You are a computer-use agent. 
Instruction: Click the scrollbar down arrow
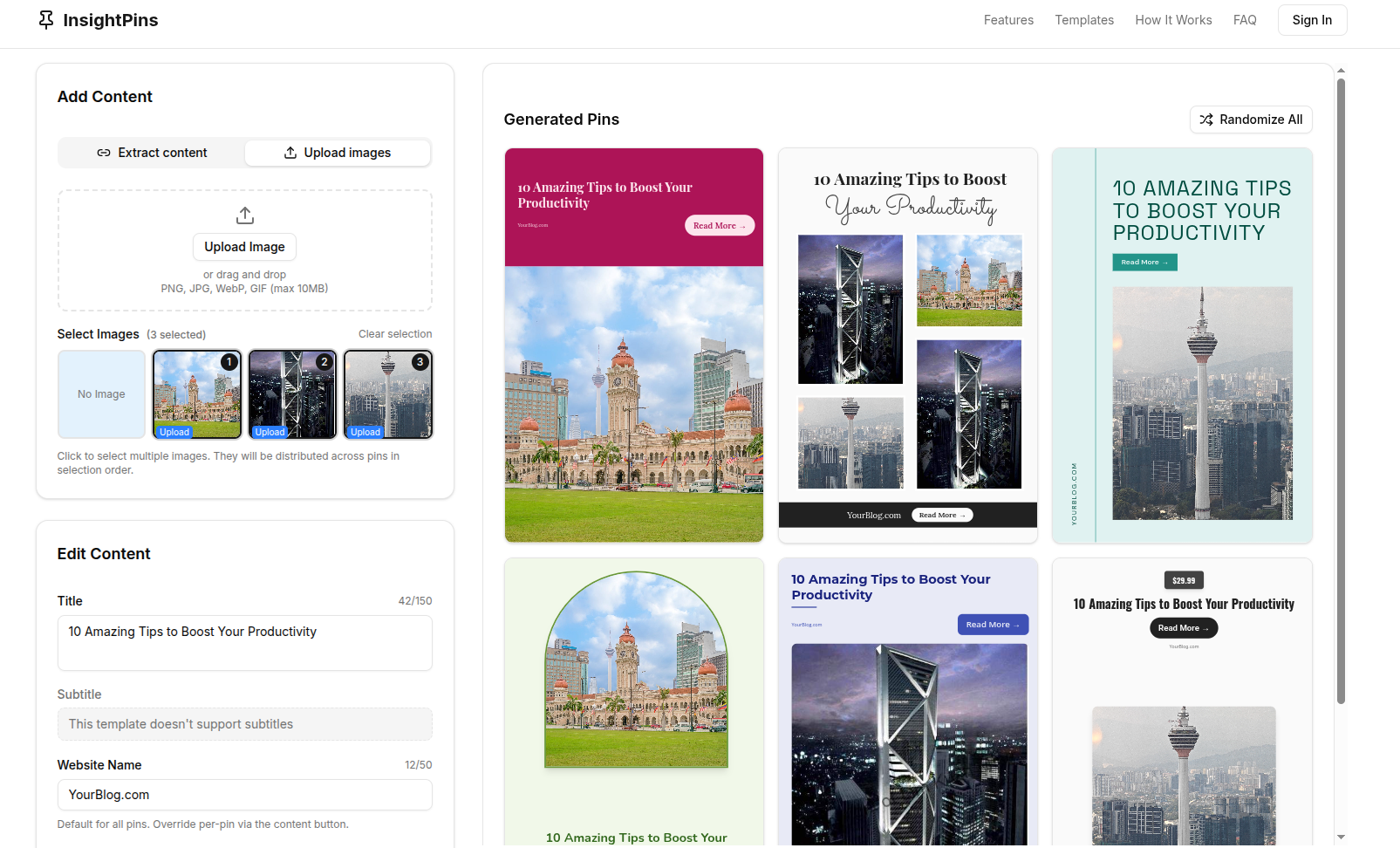tap(1341, 838)
